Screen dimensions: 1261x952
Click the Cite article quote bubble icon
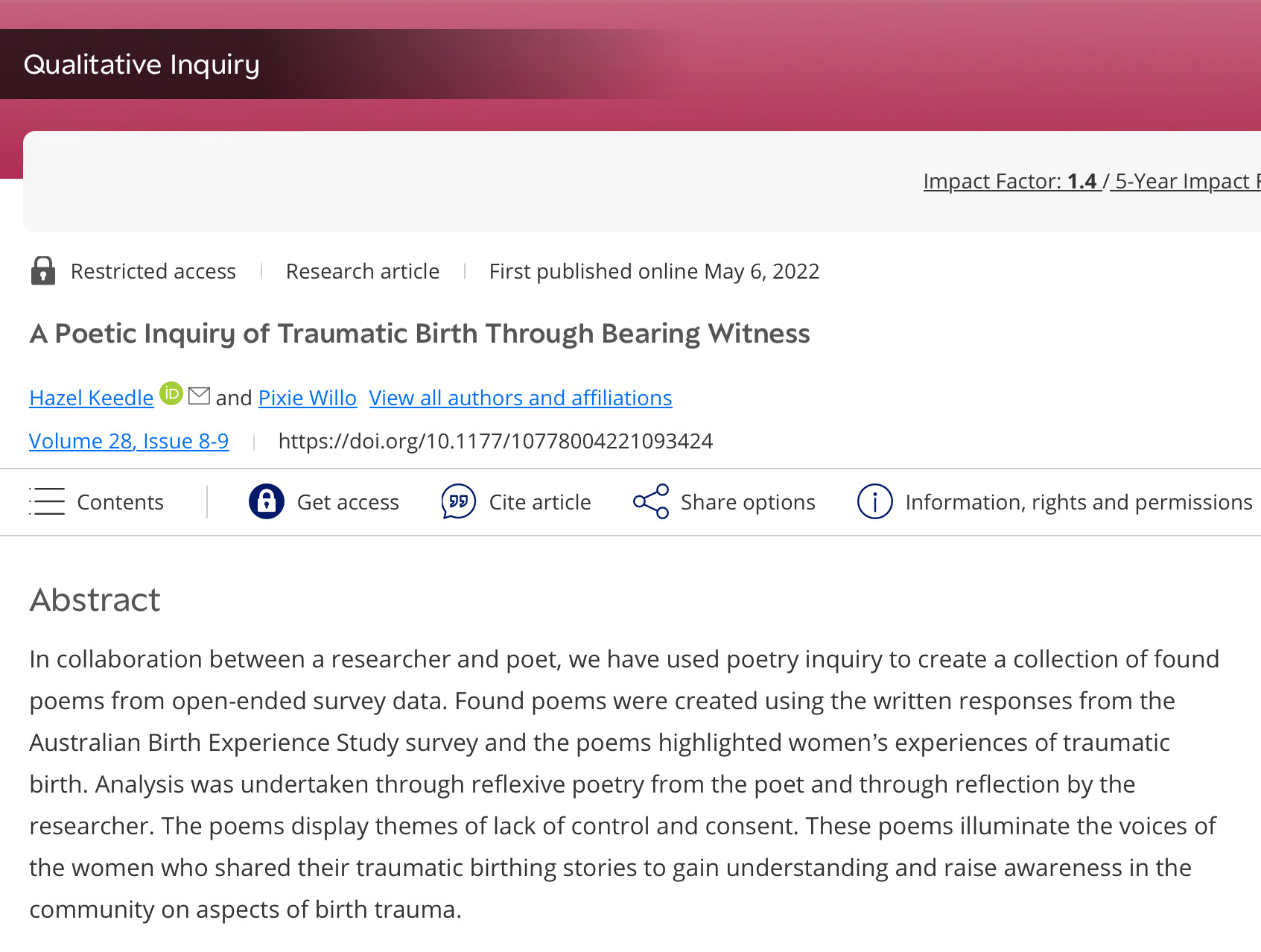pos(458,501)
